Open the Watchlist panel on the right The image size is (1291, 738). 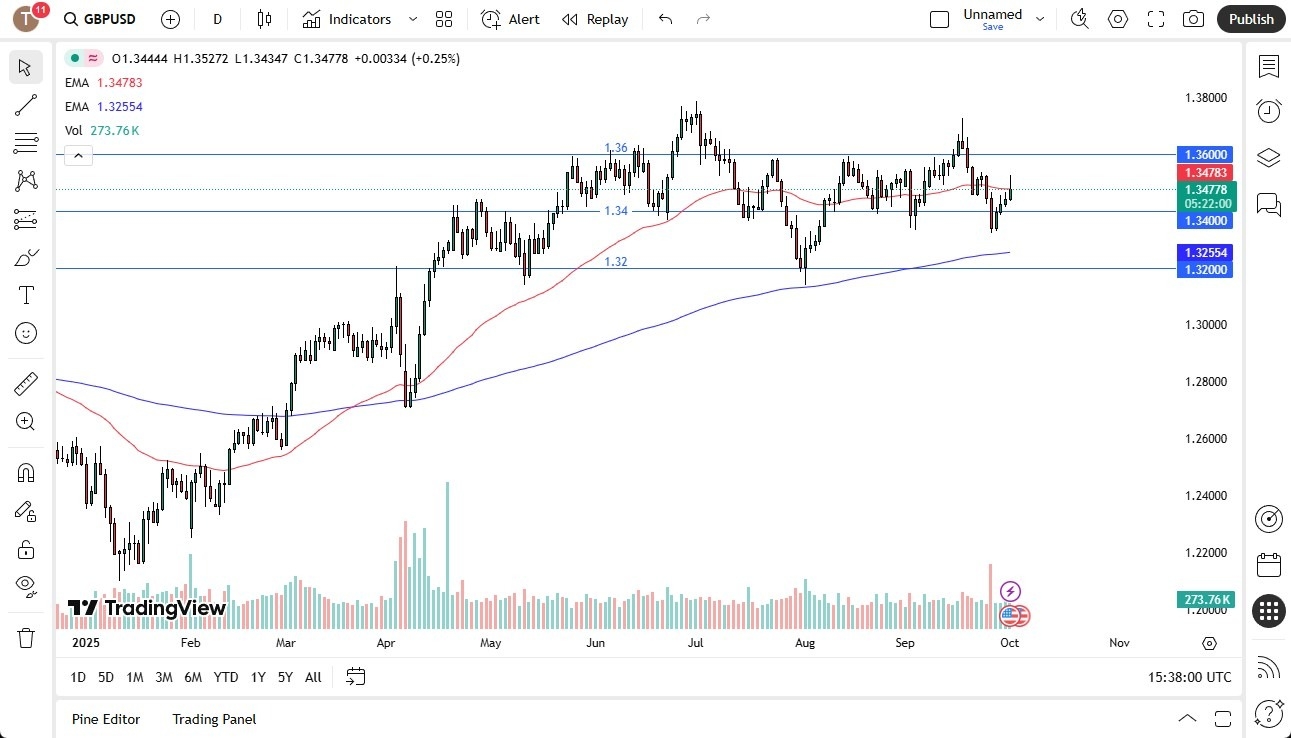(x=1268, y=67)
